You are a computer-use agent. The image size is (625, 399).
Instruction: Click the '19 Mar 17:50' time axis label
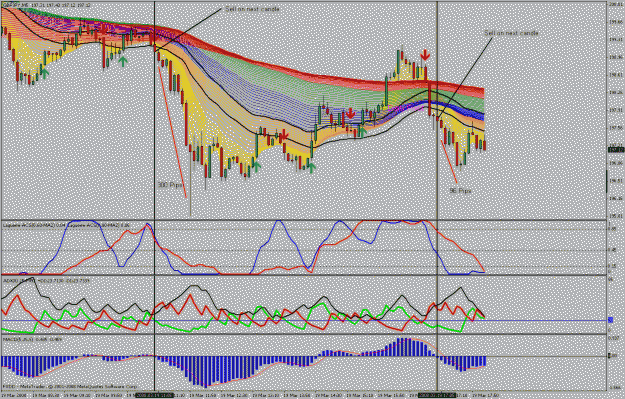click(484, 395)
